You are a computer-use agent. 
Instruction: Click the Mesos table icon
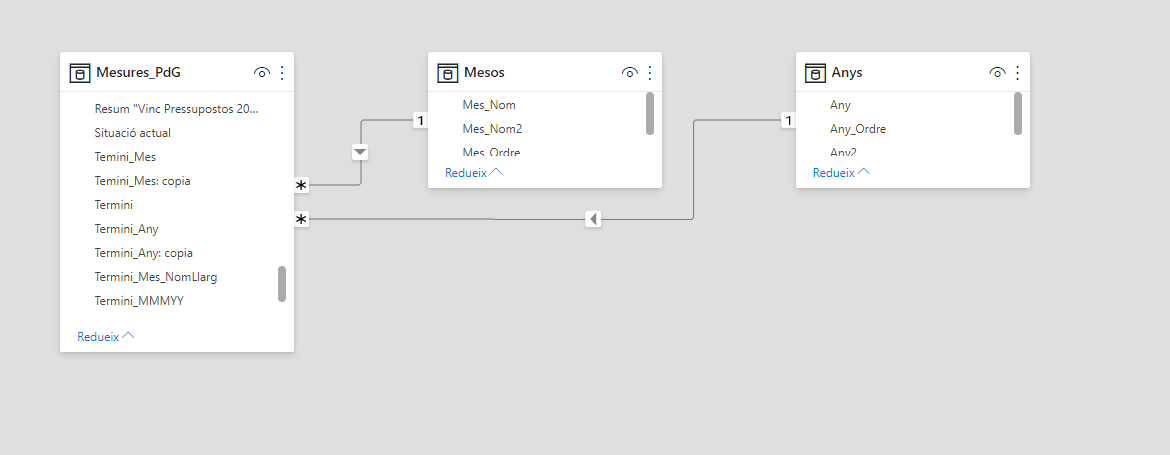[447, 72]
